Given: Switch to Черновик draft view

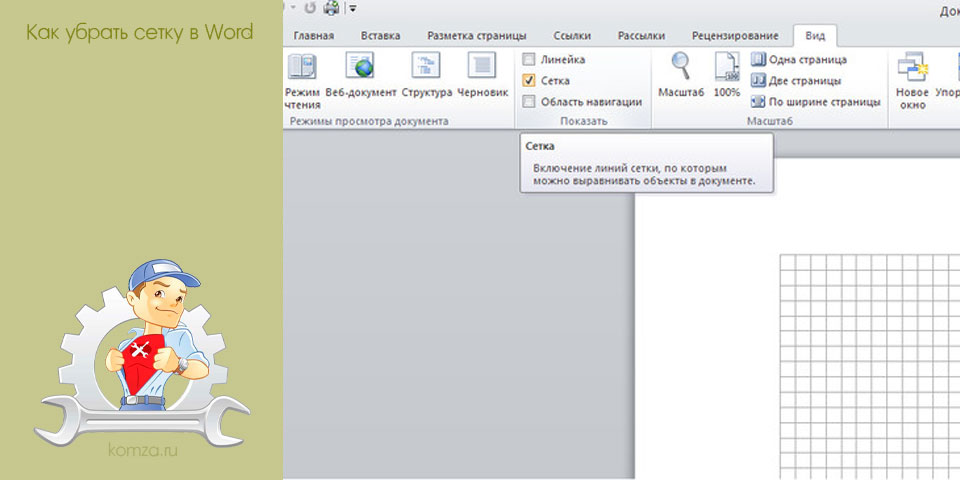Looking at the screenshot, I should [482, 75].
